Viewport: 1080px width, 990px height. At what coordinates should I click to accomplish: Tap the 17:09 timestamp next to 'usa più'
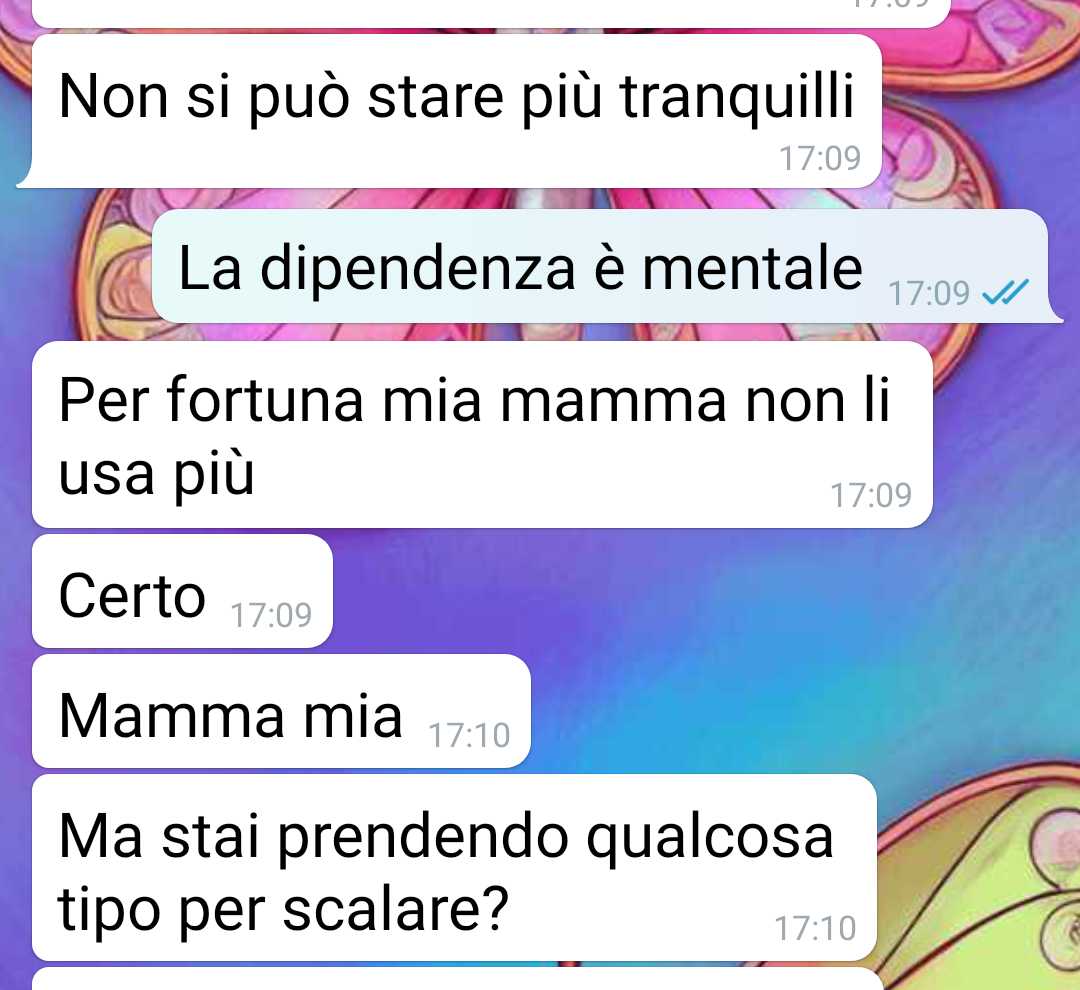871,495
